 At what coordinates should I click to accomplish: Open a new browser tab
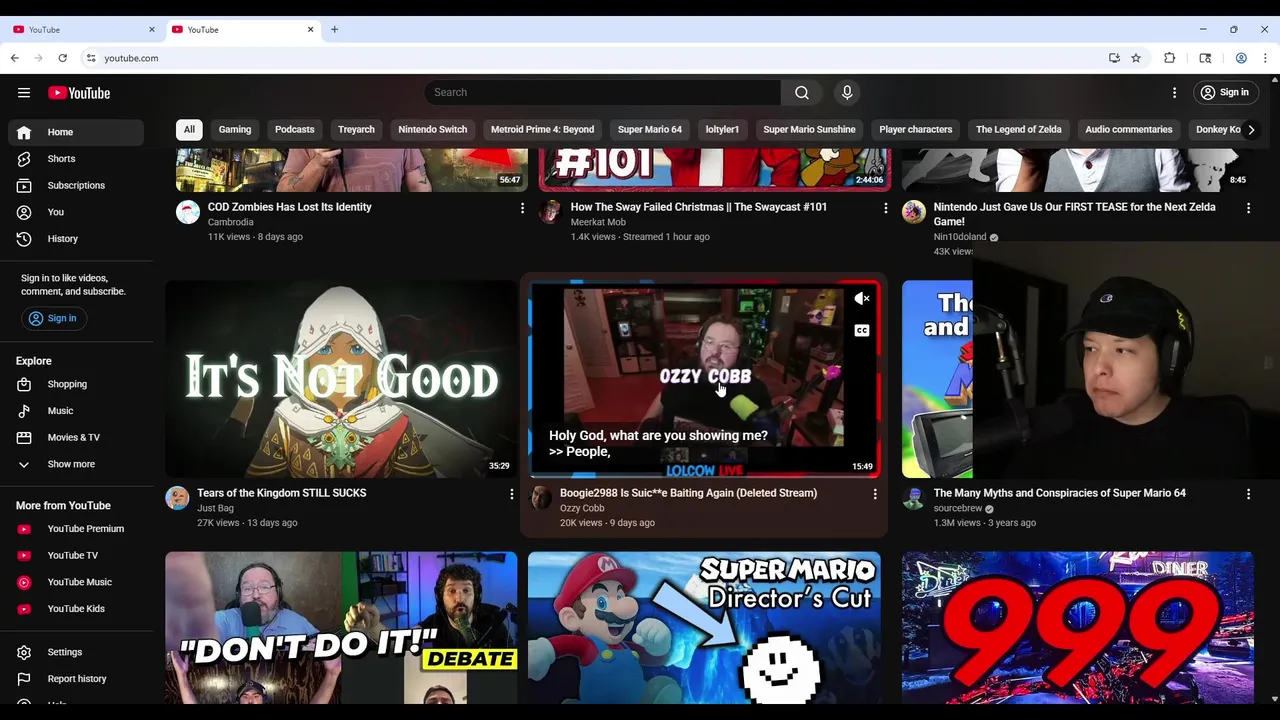pyautogui.click(x=334, y=30)
